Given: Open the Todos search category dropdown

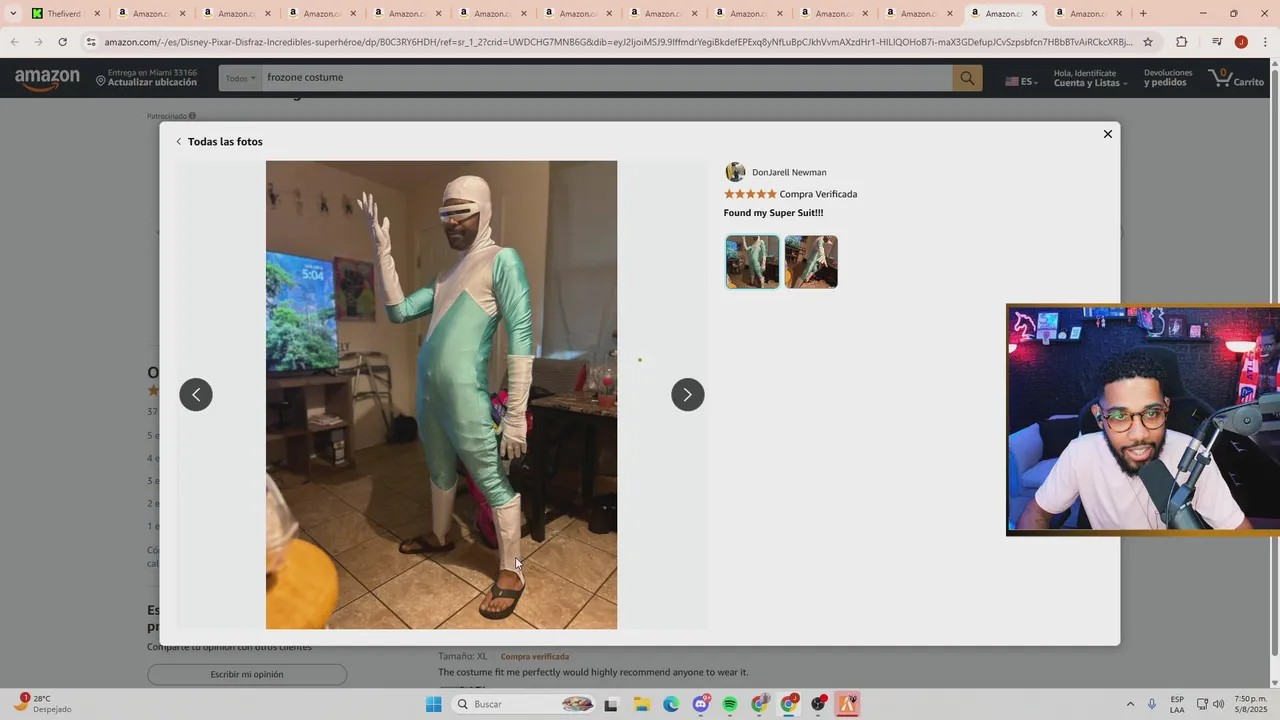Looking at the screenshot, I should click(x=240, y=78).
